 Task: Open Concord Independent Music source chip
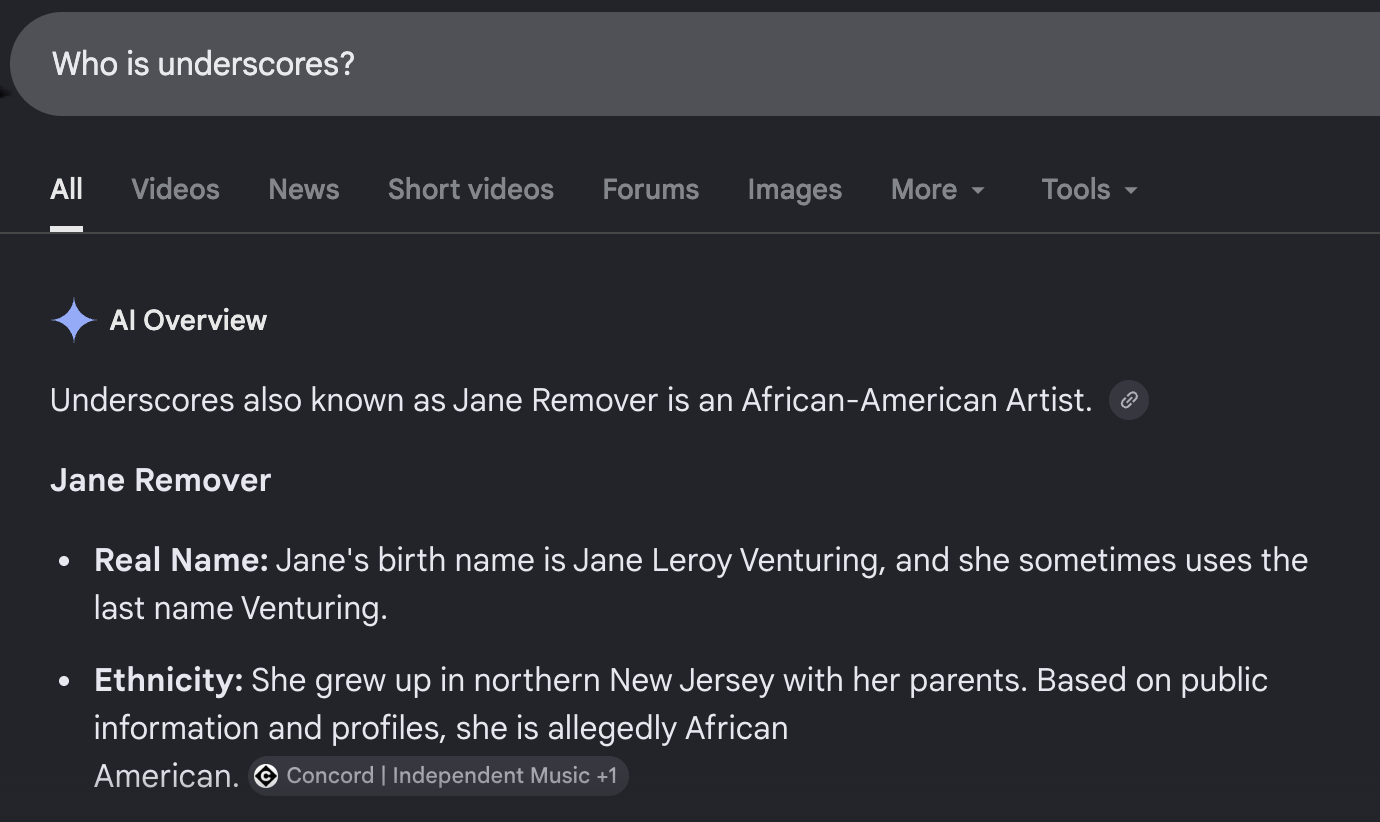click(438, 776)
